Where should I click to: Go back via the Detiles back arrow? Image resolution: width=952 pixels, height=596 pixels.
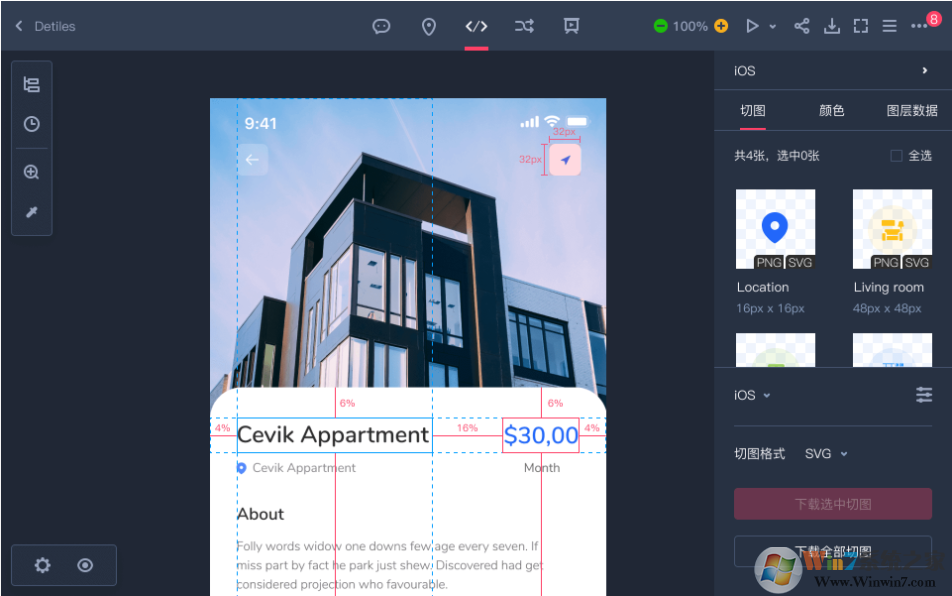pyautogui.click(x=19, y=26)
